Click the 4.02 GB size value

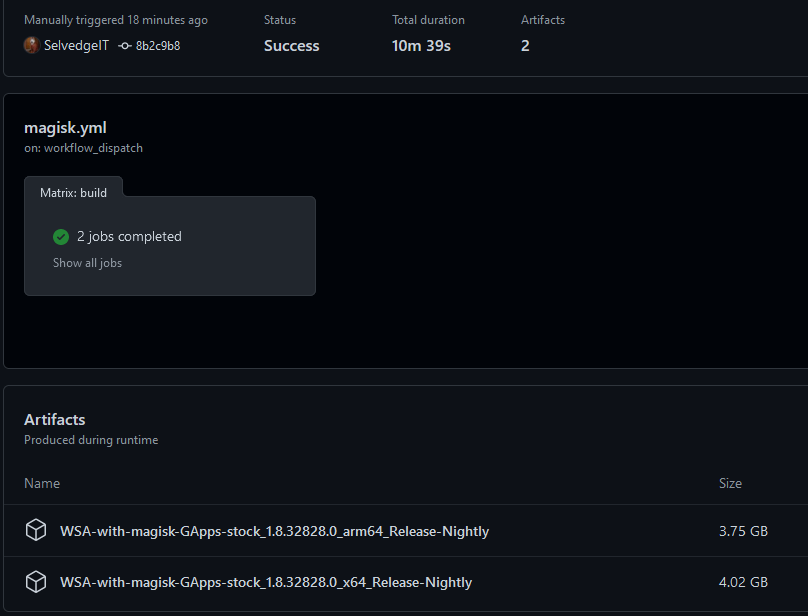[743, 582]
